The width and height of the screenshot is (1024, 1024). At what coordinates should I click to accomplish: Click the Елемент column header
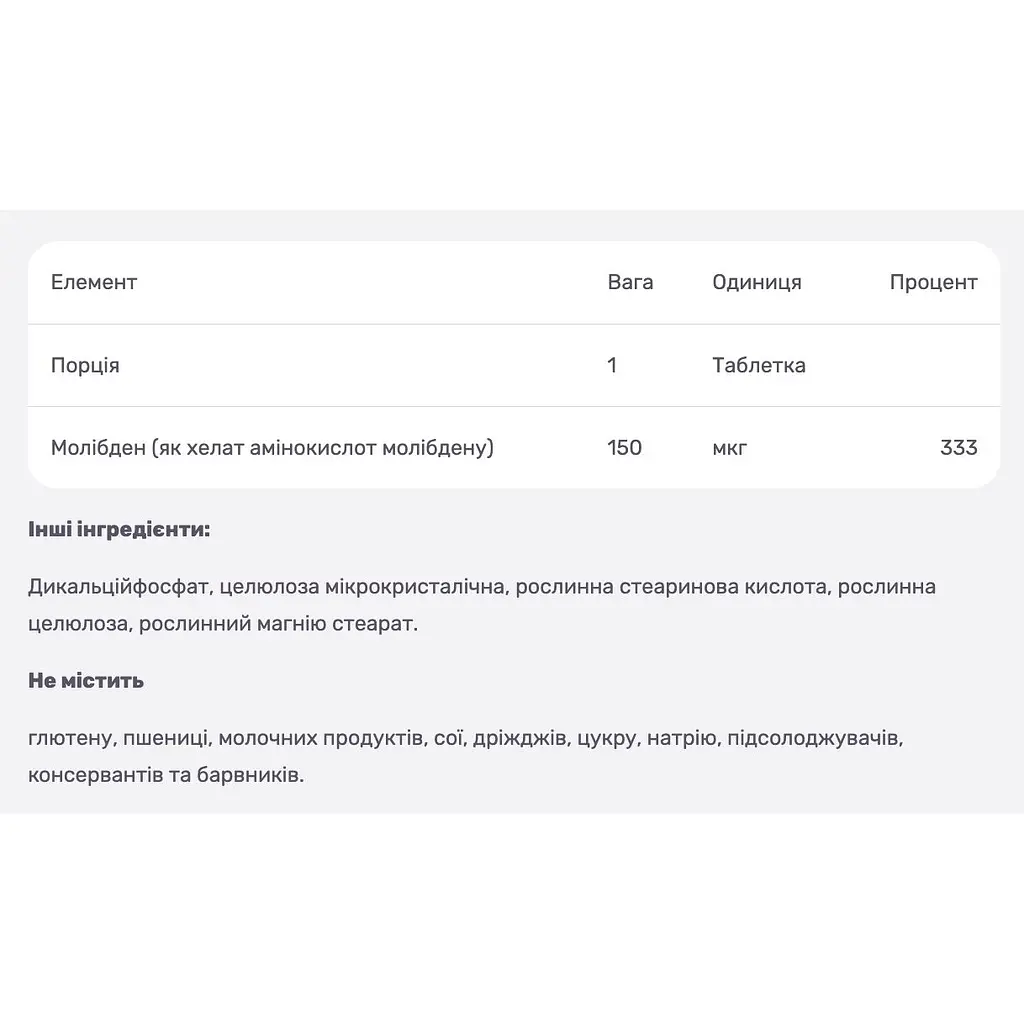click(94, 282)
